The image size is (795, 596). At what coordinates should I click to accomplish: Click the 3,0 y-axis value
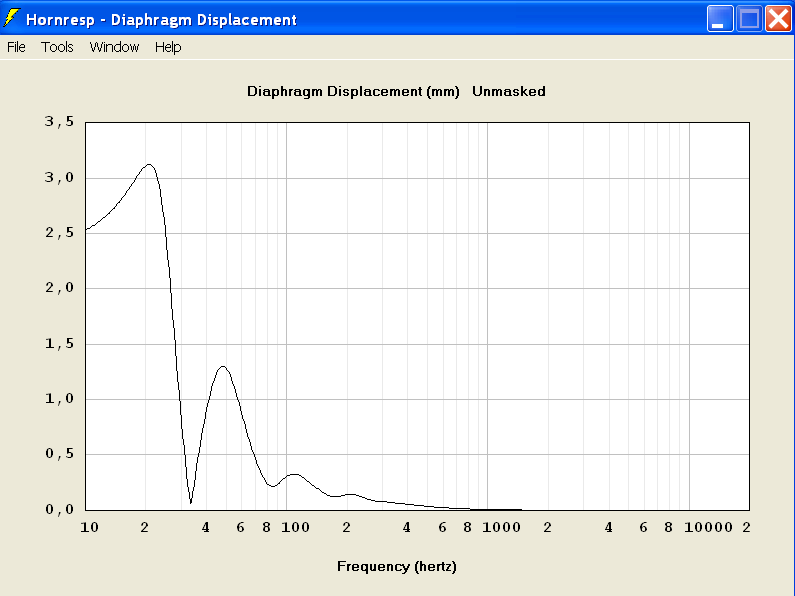59,177
